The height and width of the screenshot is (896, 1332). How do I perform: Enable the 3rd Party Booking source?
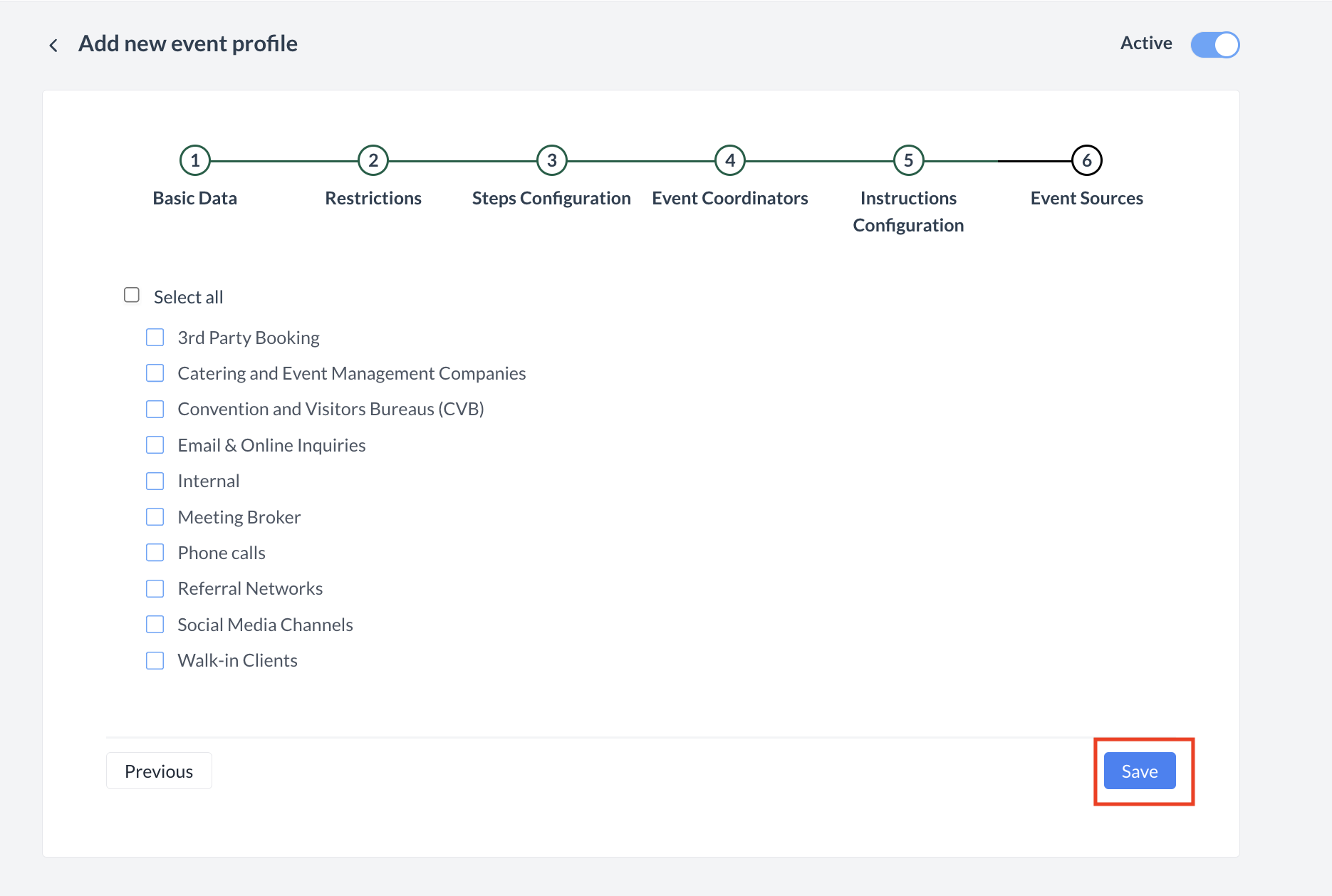[155, 338]
